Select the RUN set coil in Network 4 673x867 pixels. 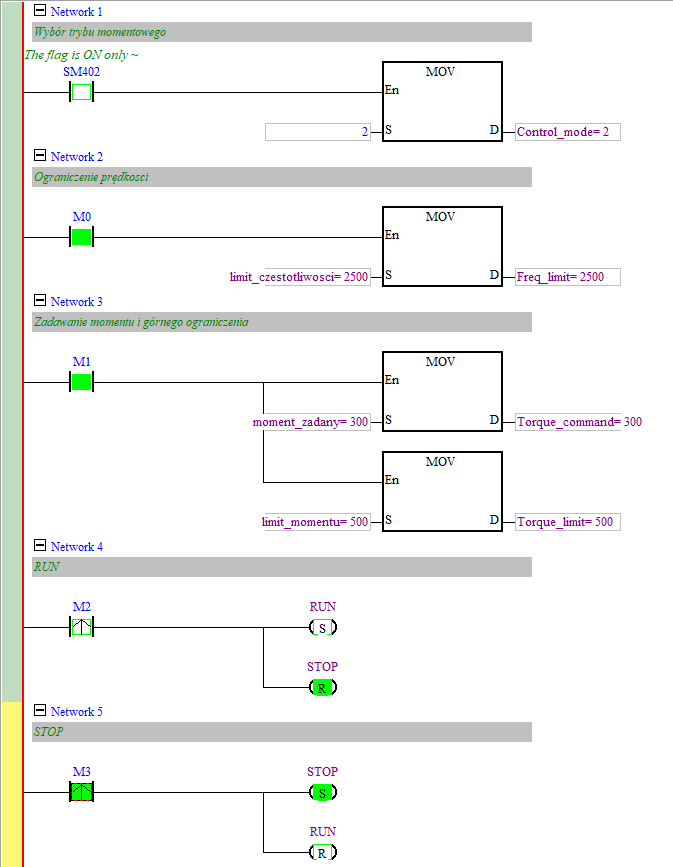coord(322,628)
